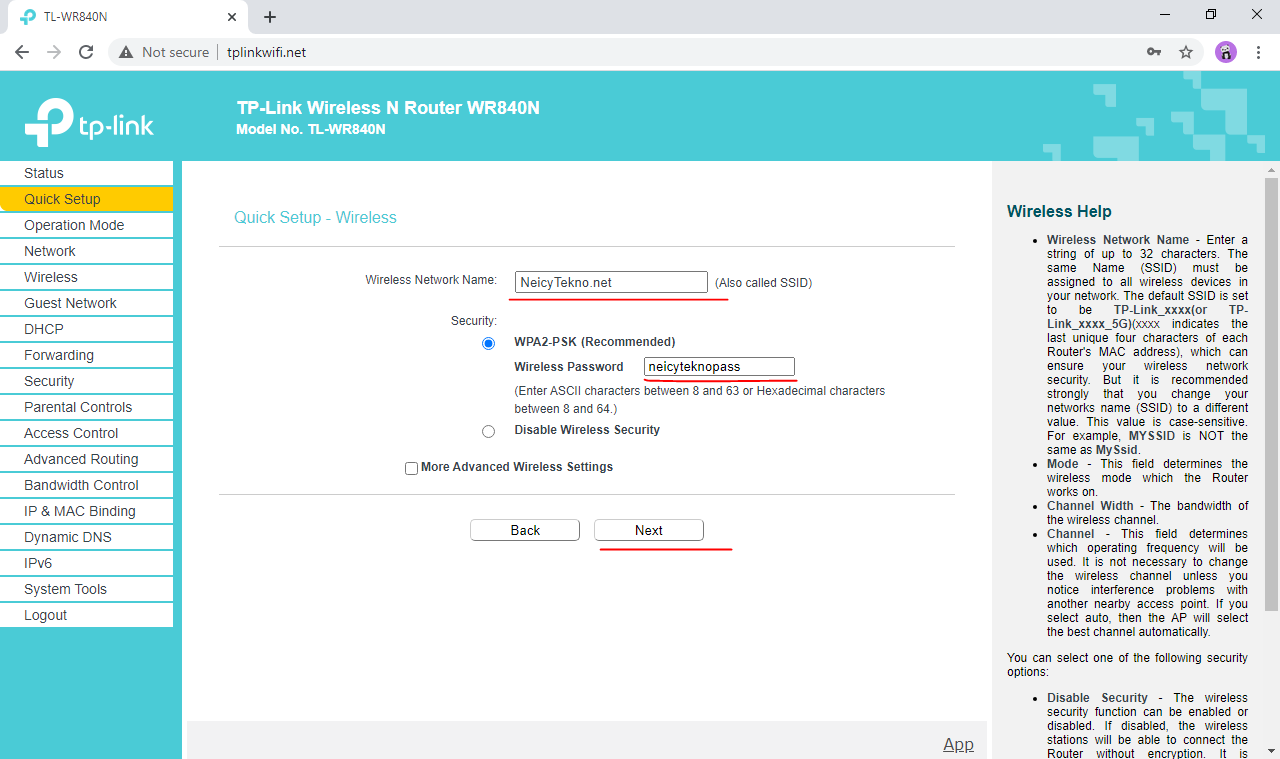Image resolution: width=1280 pixels, height=759 pixels.
Task: Open the IPv6 menu
Action: pos(86,563)
